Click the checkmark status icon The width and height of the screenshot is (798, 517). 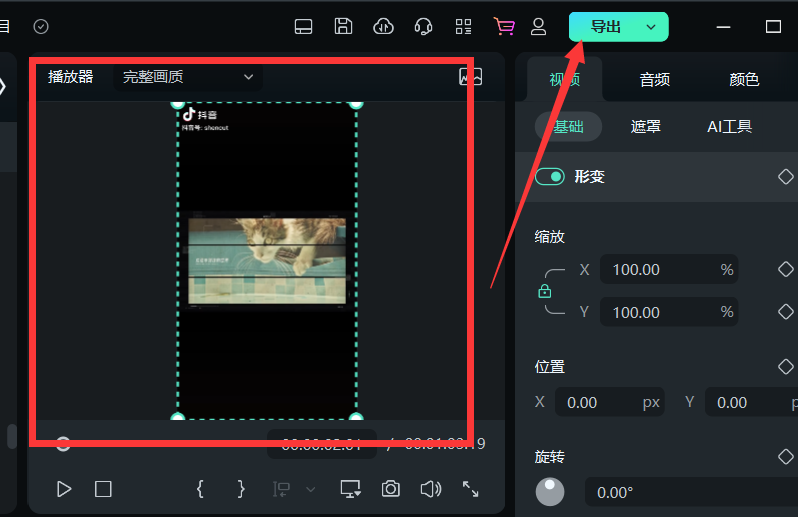pyautogui.click(x=41, y=26)
